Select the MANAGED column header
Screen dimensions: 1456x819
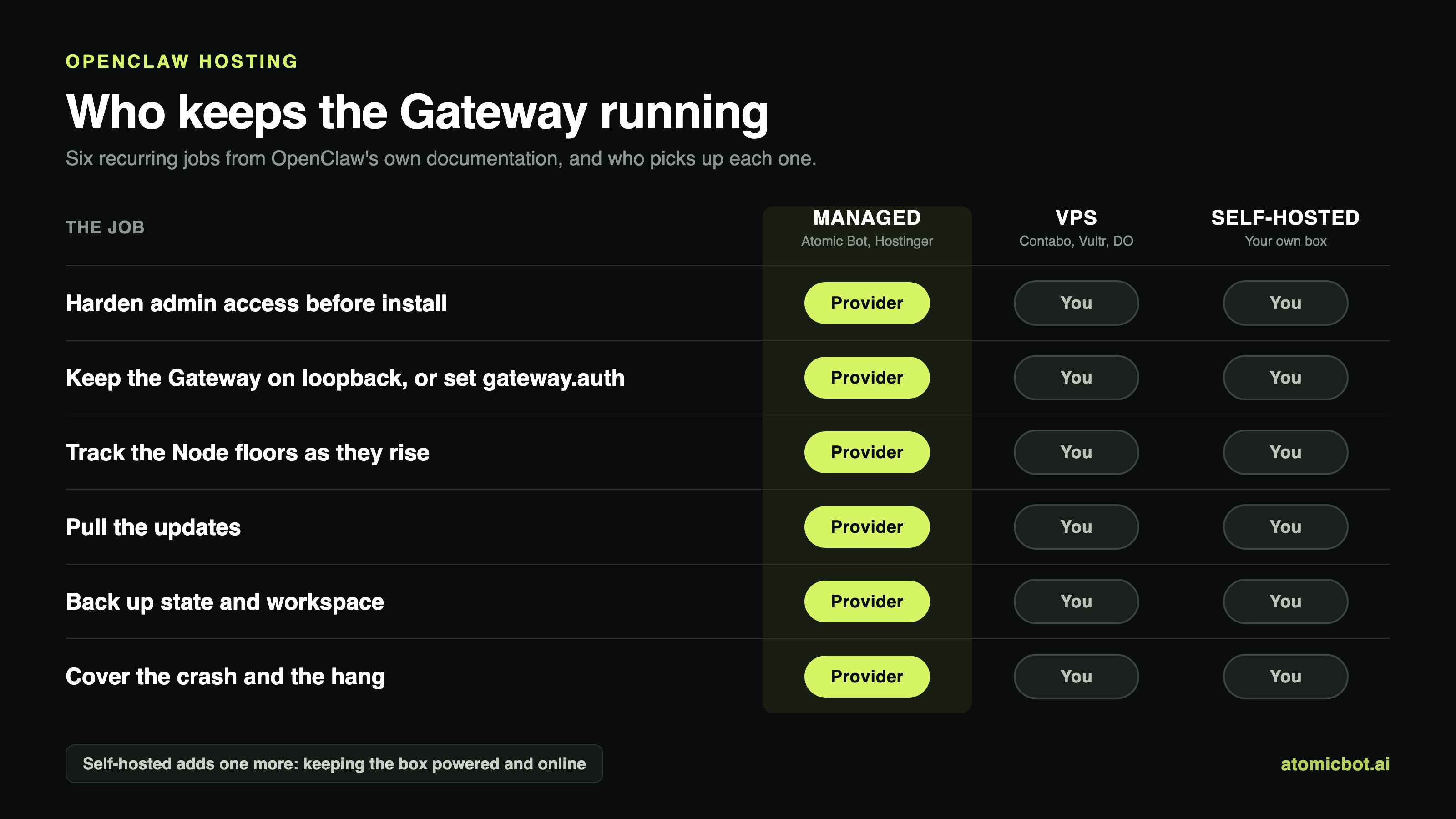867,217
